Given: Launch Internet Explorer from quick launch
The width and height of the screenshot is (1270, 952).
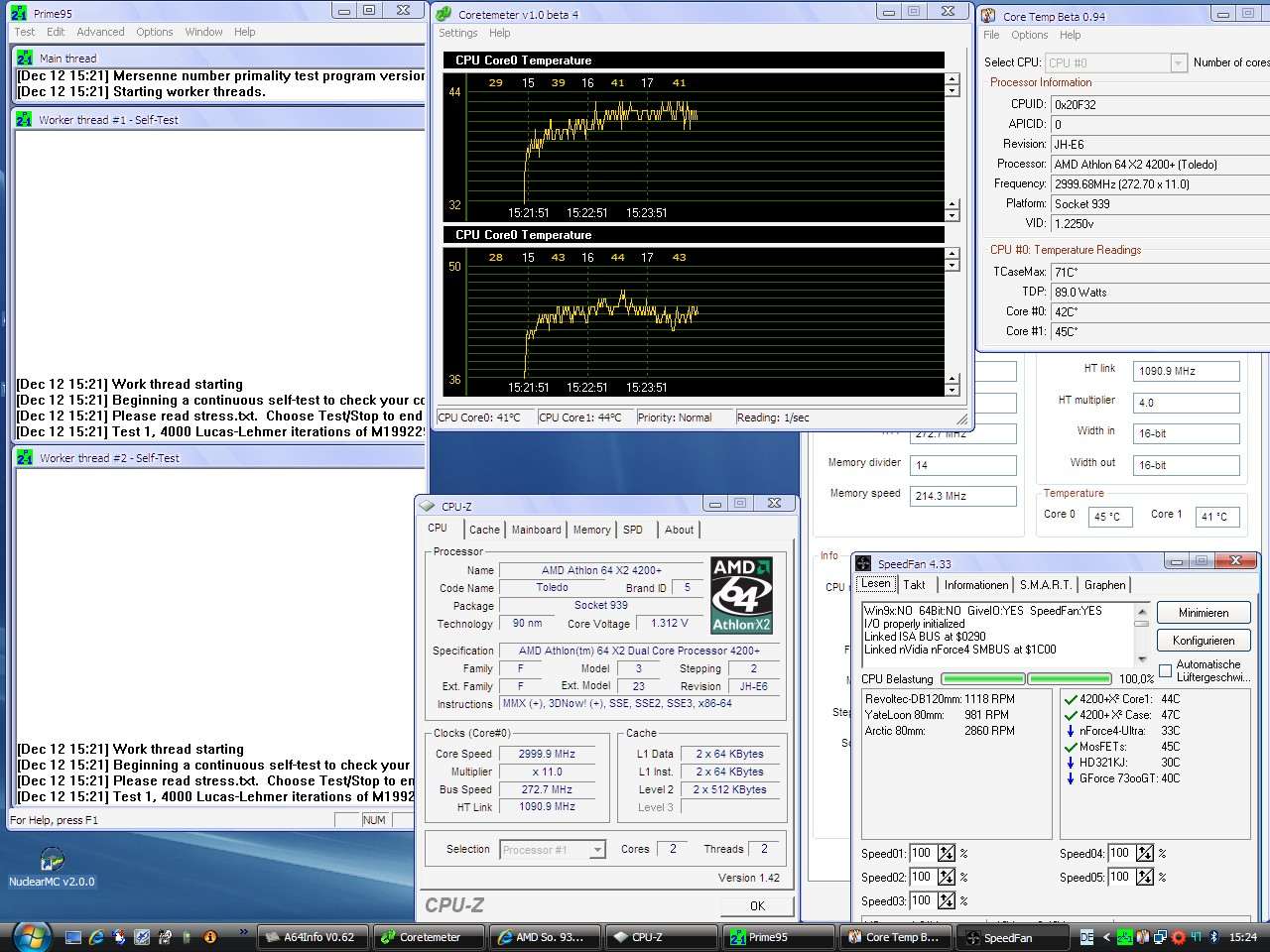Looking at the screenshot, I should [x=96, y=936].
